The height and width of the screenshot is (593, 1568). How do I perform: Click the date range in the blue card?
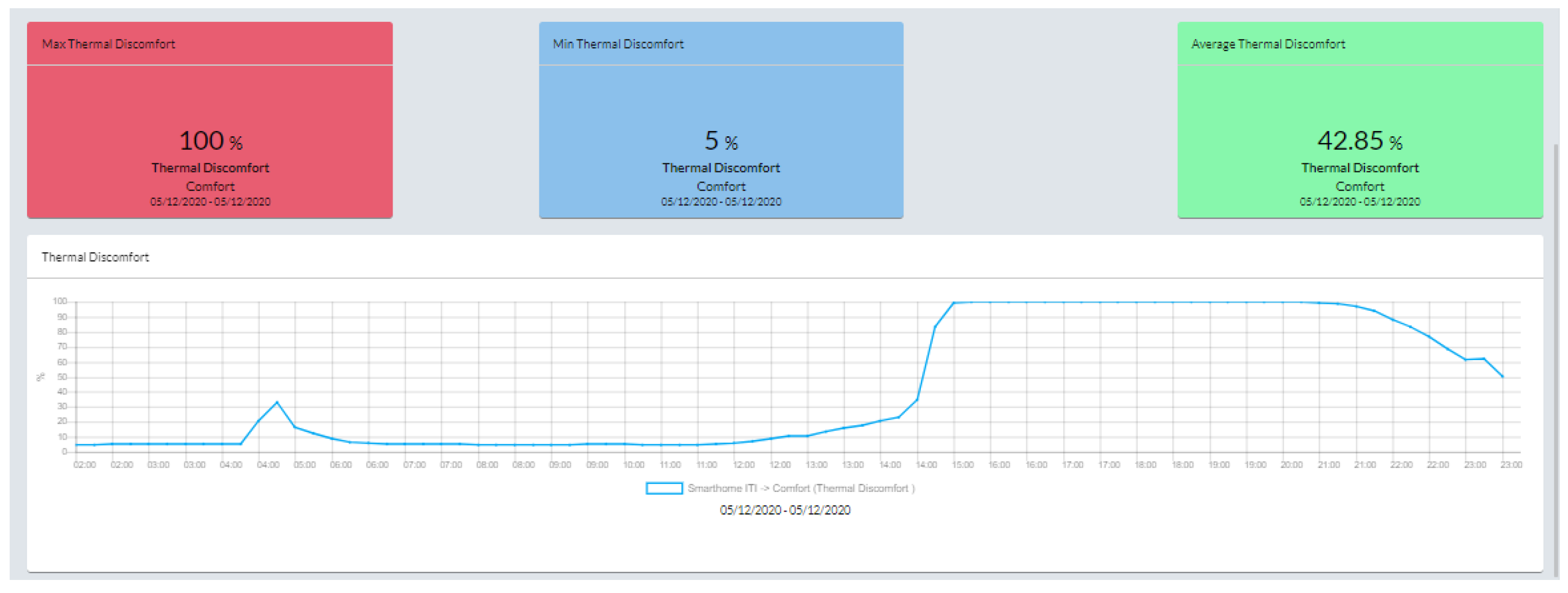click(x=720, y=202)
